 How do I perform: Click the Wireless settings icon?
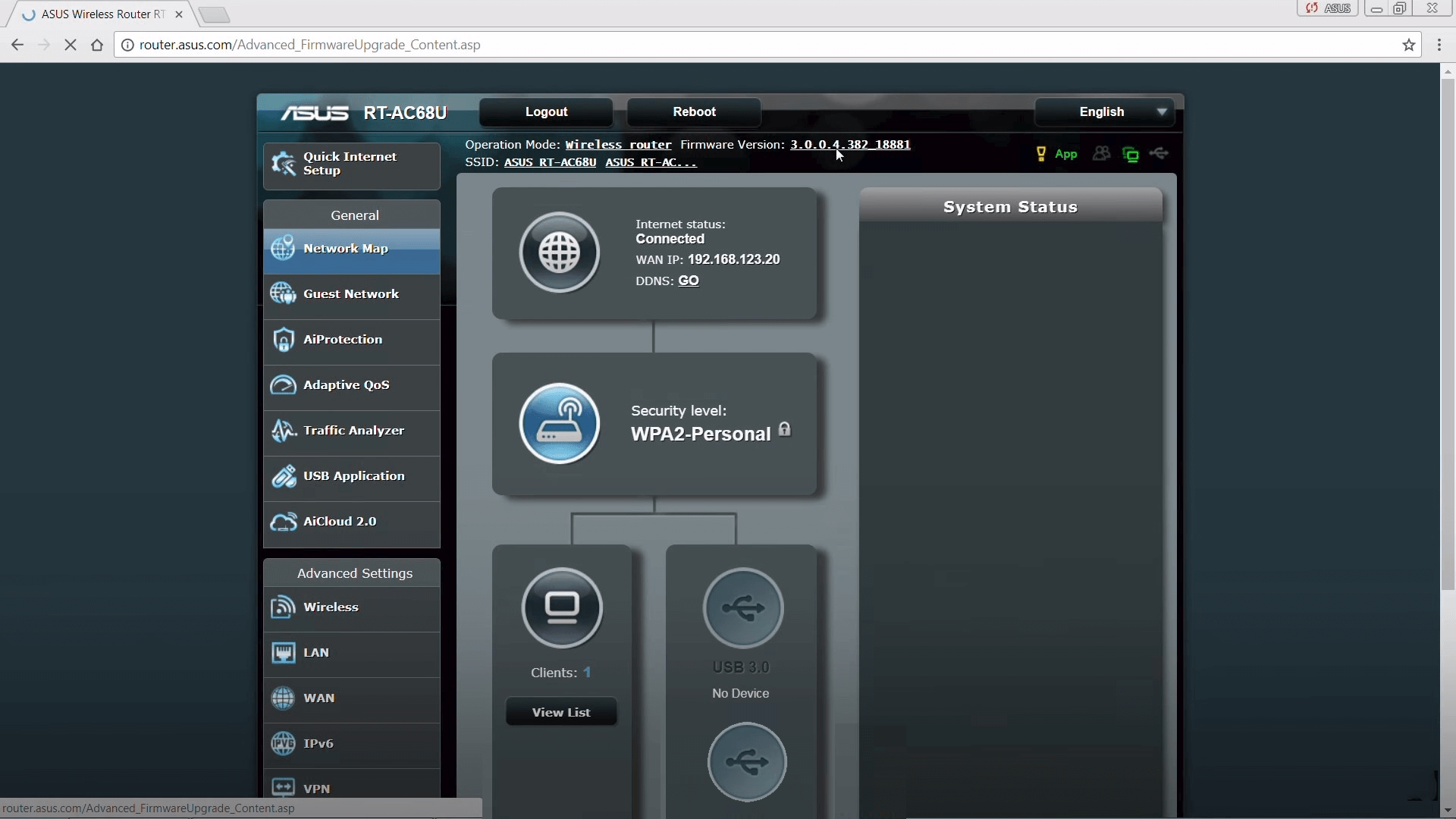click(284, 607)
